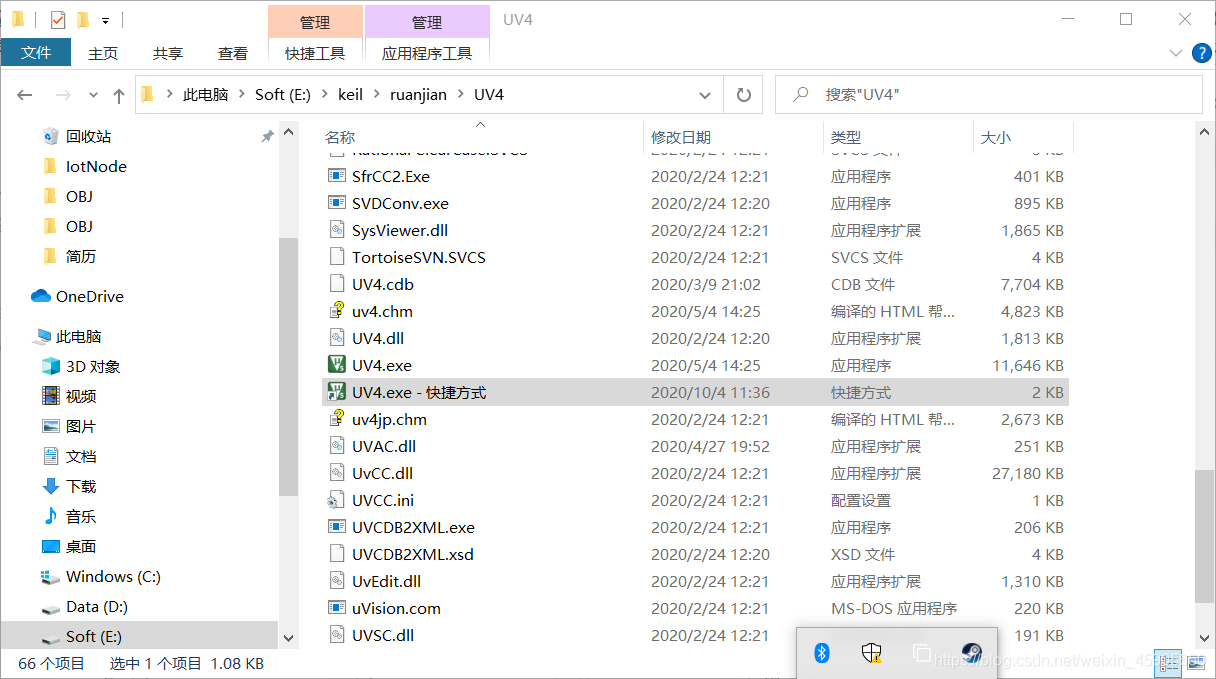Open the 文件 (File) menu

(36, 52)
